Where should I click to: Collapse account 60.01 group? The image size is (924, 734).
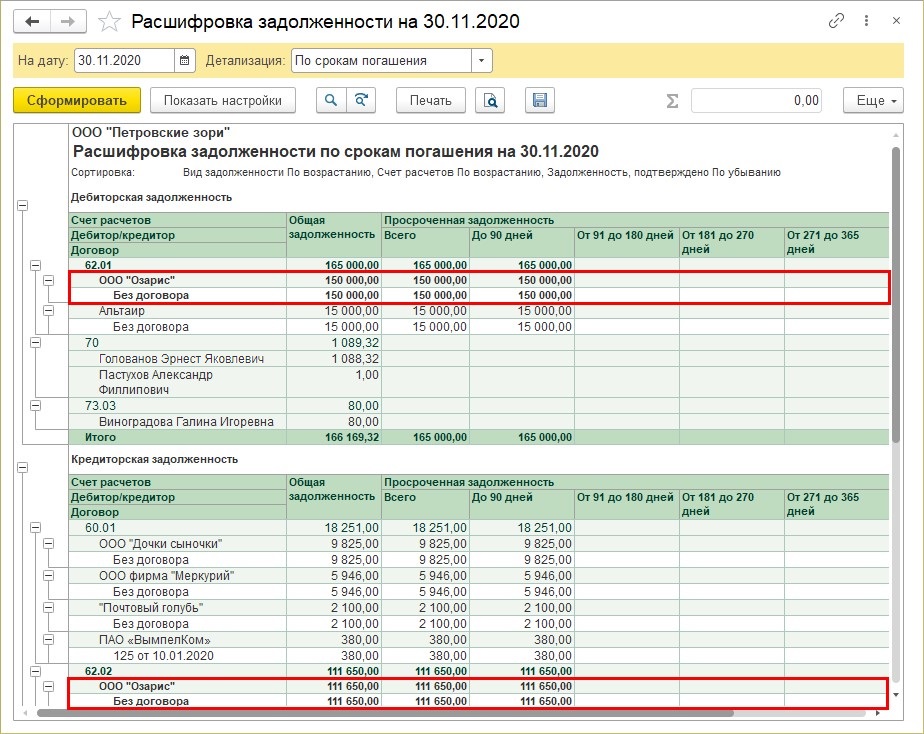(35, 528)
